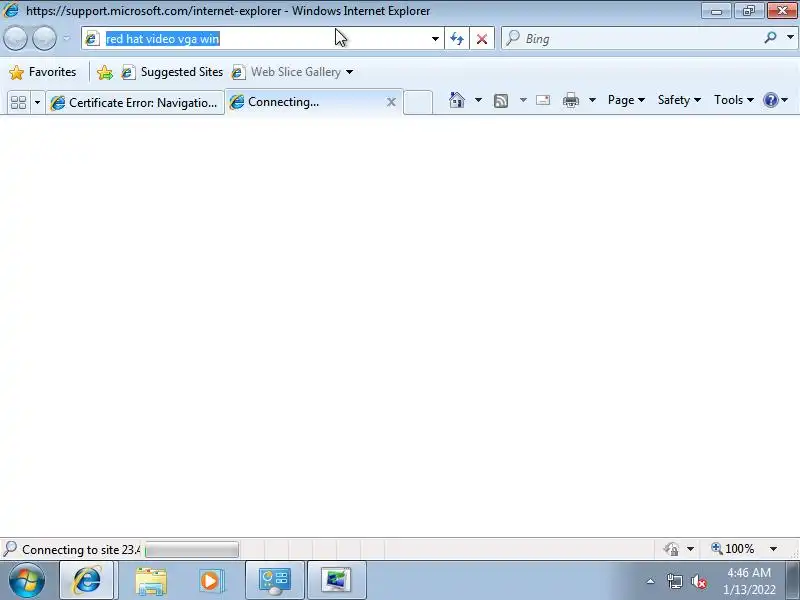This screenshot has width=800, height=600.
Task: Click the Read Mail icon
Action: pyautogui.click(x=543, y=100)
